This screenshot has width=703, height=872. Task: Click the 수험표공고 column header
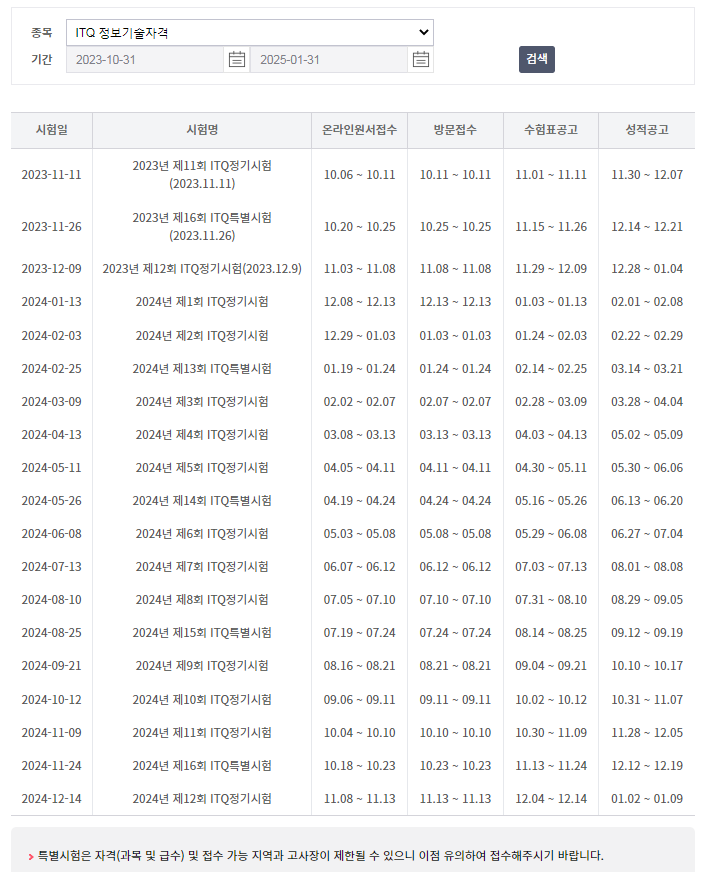pyautogui.click(x=551, y=130)
